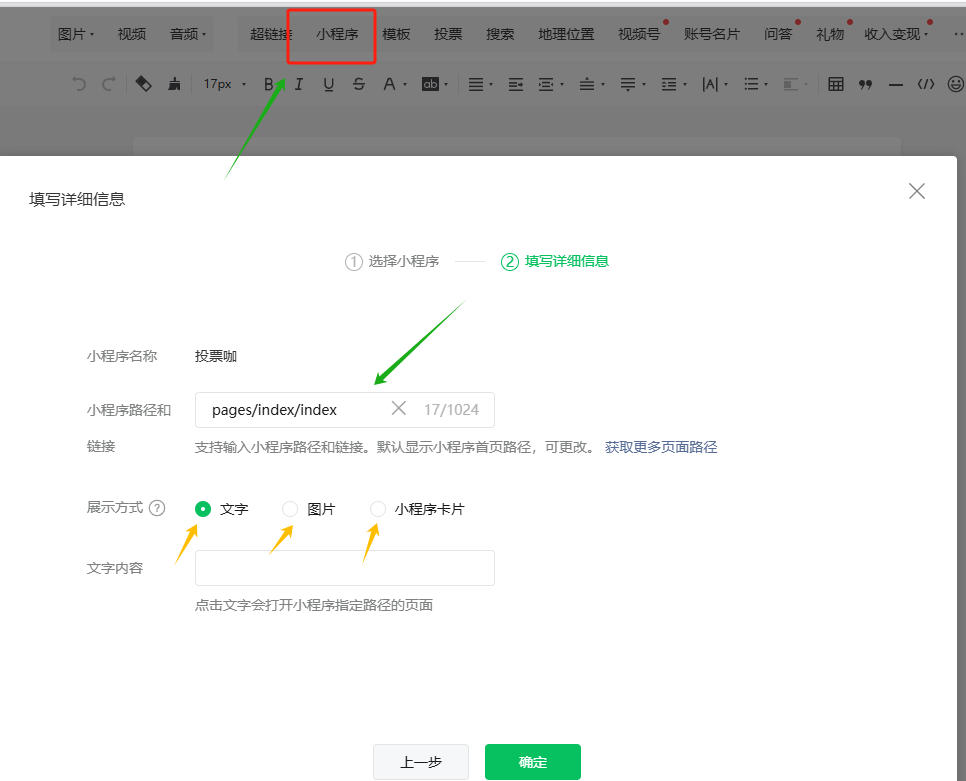Click the 搜索 menu item
This screenshot has height=781, width=966.
pyautogui.click(x=500, y=34)
